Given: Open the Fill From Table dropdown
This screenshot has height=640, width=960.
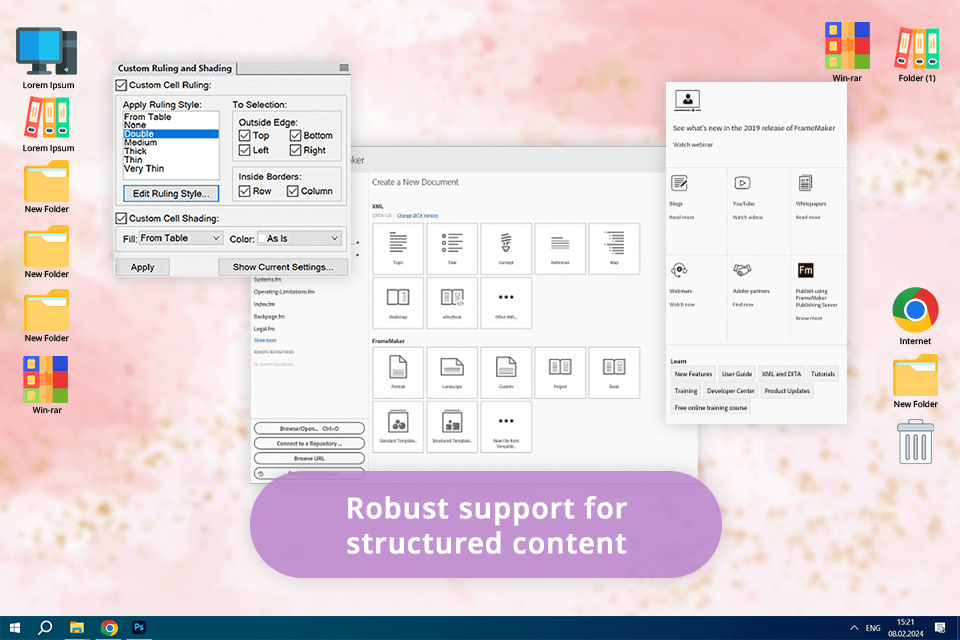Looking at the screenshot, I should coord(180,238).
